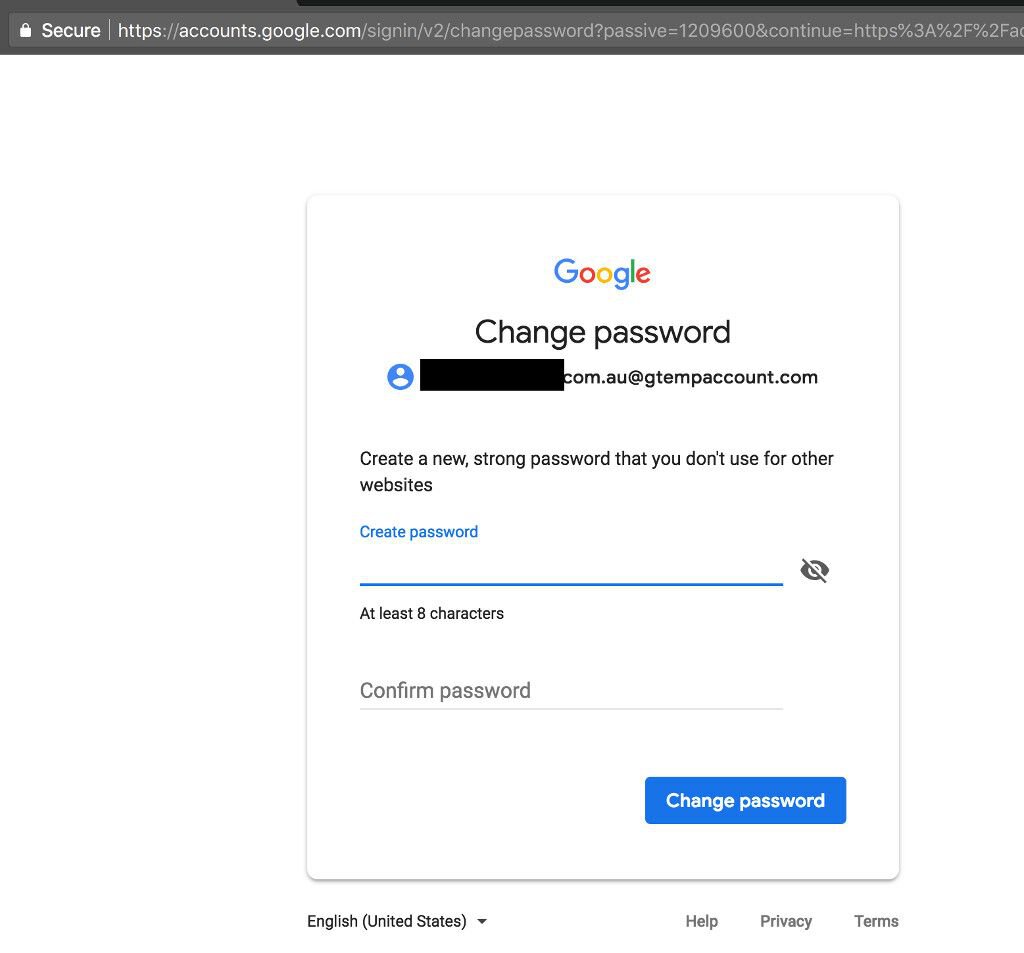1024x953 pixels.
Task: Click the black redacted box beside the avatar
Action: coord(492,375)
